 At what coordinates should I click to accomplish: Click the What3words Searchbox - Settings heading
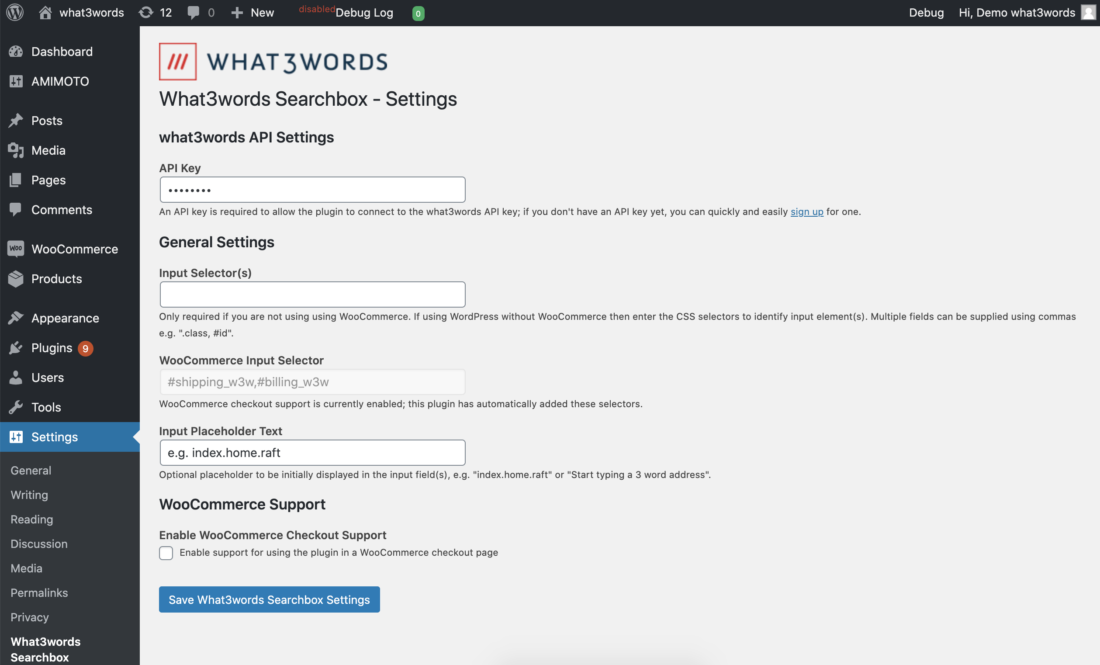[308, 99]
